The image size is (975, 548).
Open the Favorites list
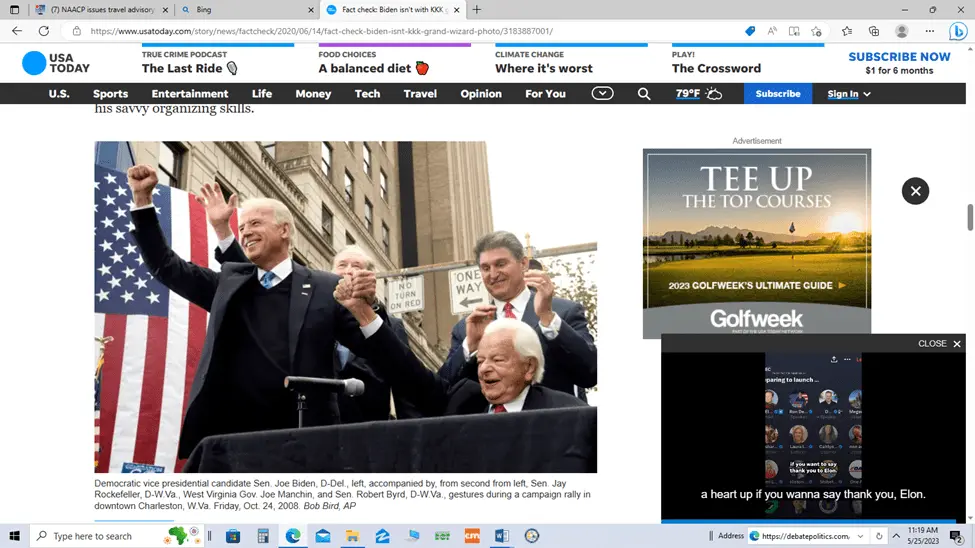point(847,31)
